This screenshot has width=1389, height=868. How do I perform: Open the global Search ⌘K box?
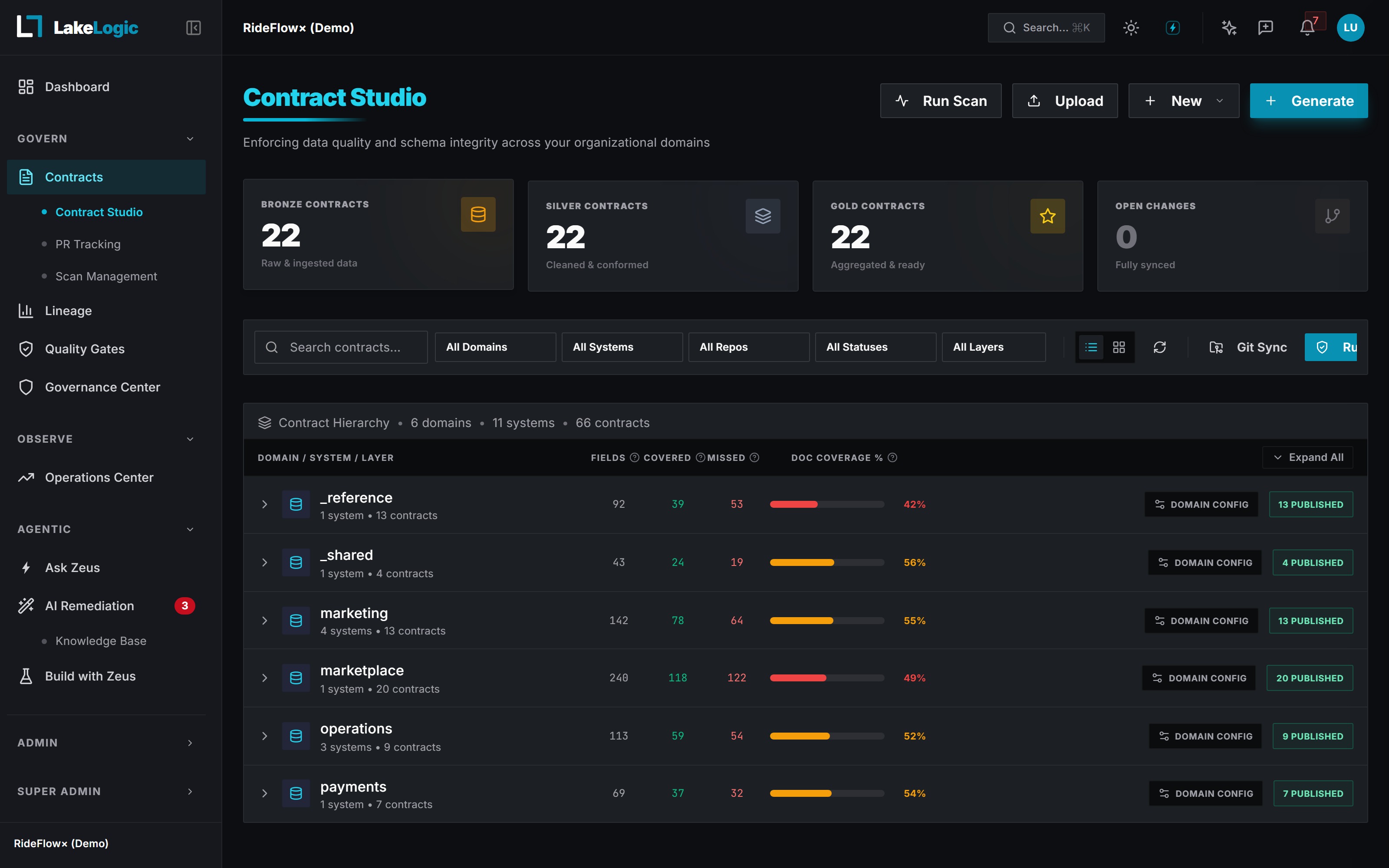[1046, 27]
